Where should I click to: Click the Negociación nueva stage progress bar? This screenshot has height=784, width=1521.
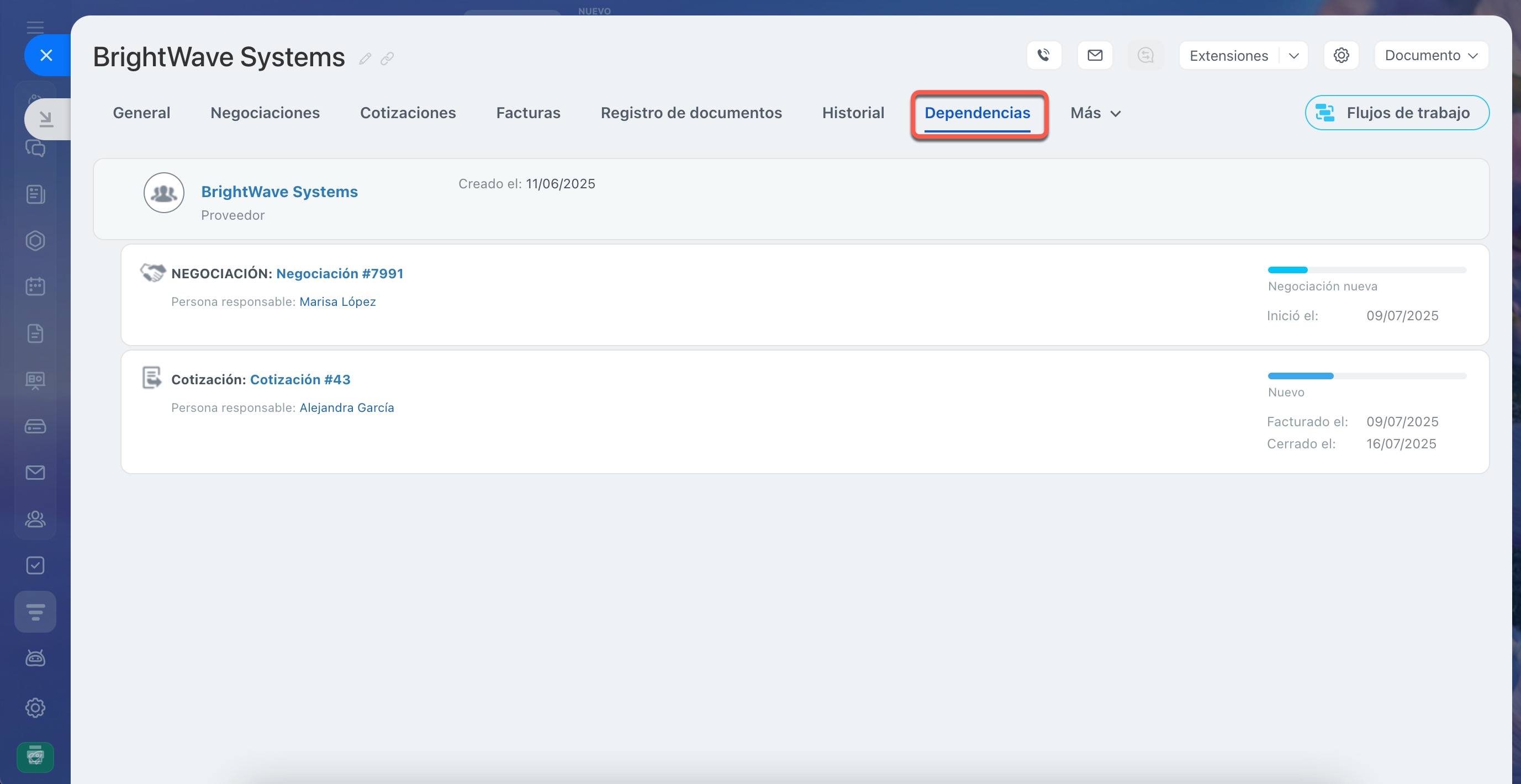(1366, 270)
